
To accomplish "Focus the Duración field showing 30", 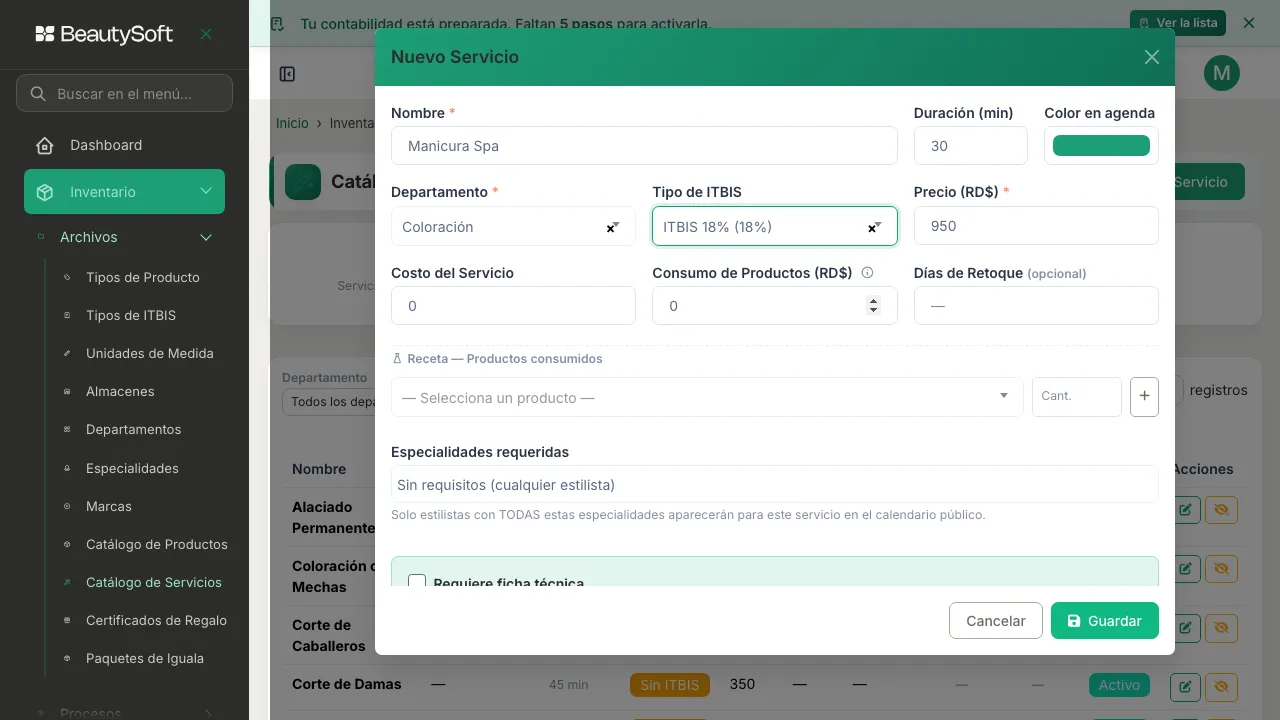I will tap(970, 145).
